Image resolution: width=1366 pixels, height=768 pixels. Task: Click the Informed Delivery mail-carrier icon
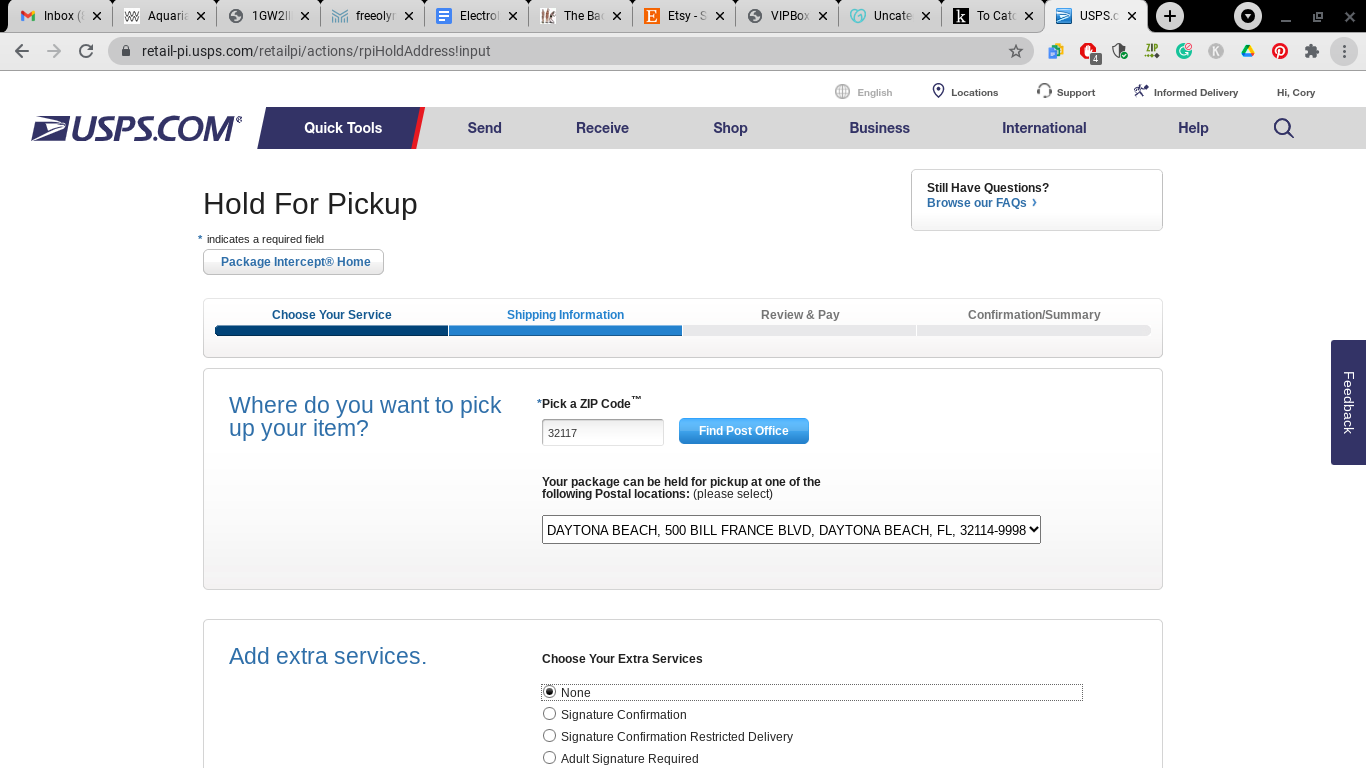coord(1140,90)
